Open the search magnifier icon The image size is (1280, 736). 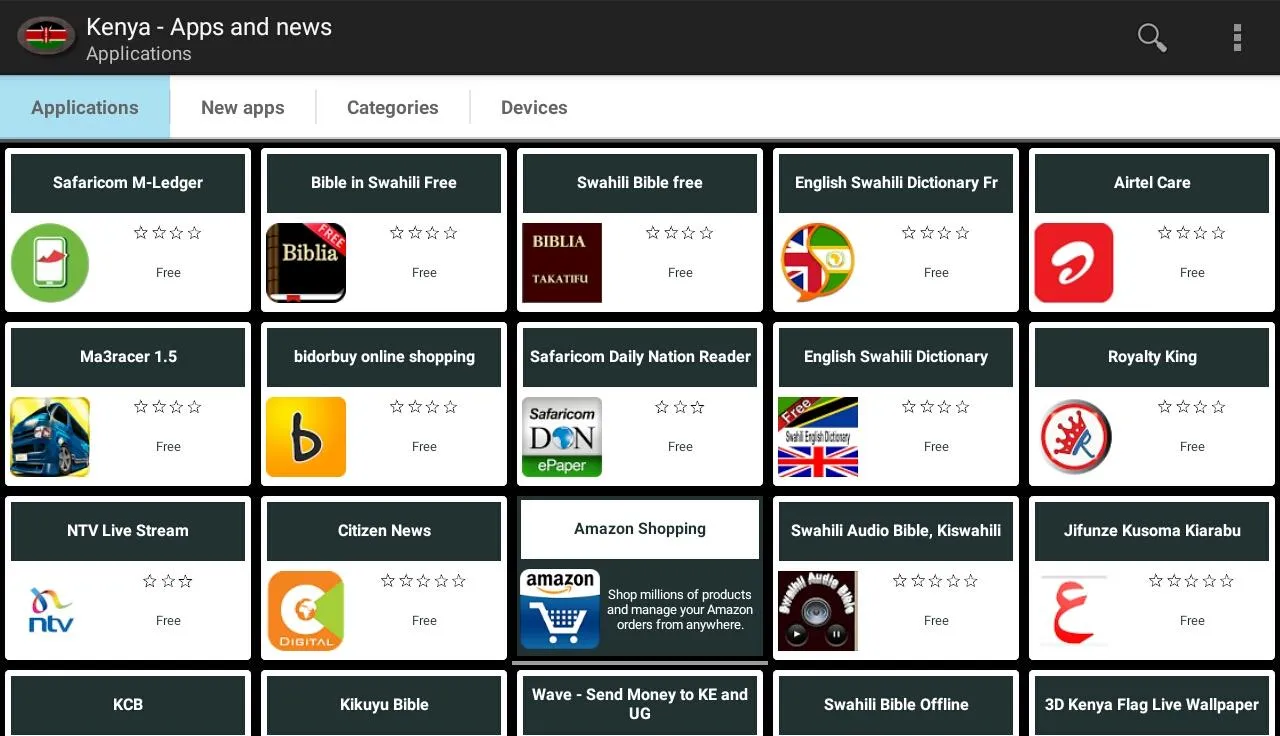[1152, 38]
